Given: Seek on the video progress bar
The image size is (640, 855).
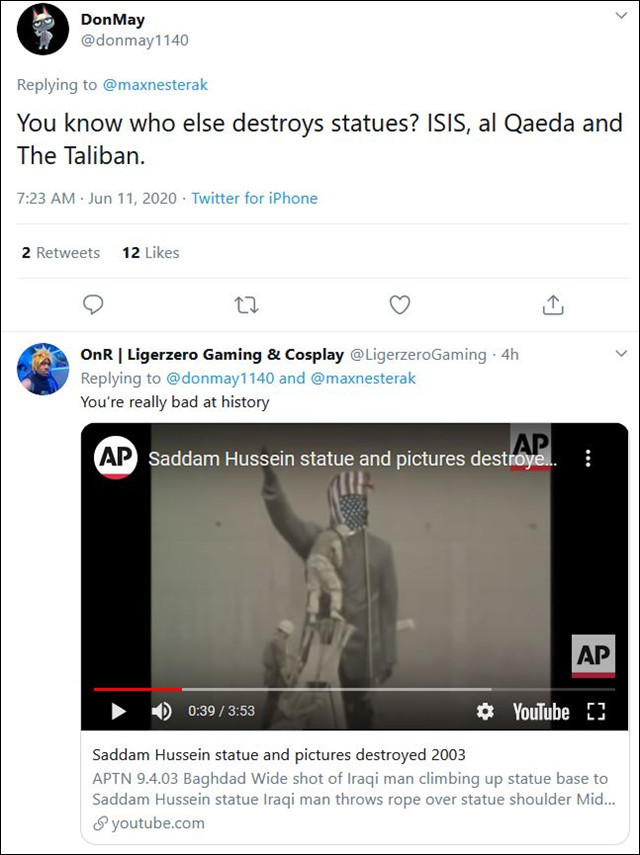Looking at the screenshot, I should pos(354,689).
